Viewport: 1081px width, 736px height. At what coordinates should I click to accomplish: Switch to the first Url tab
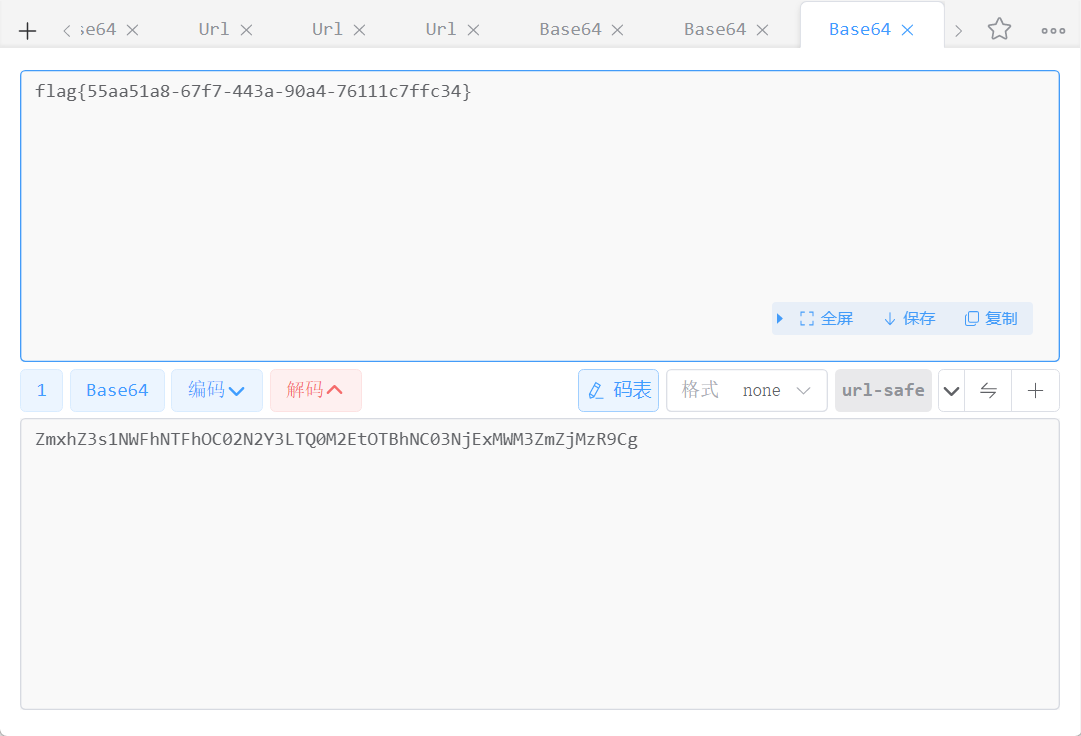tap(214, 30)
